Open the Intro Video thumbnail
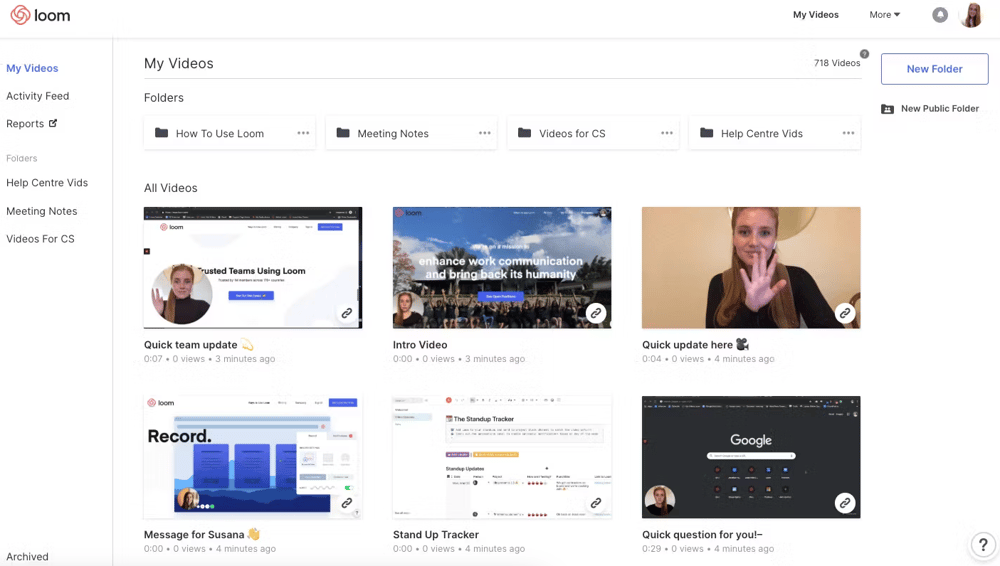Screen dimensions: 1000x566 (x=502, y=267)
